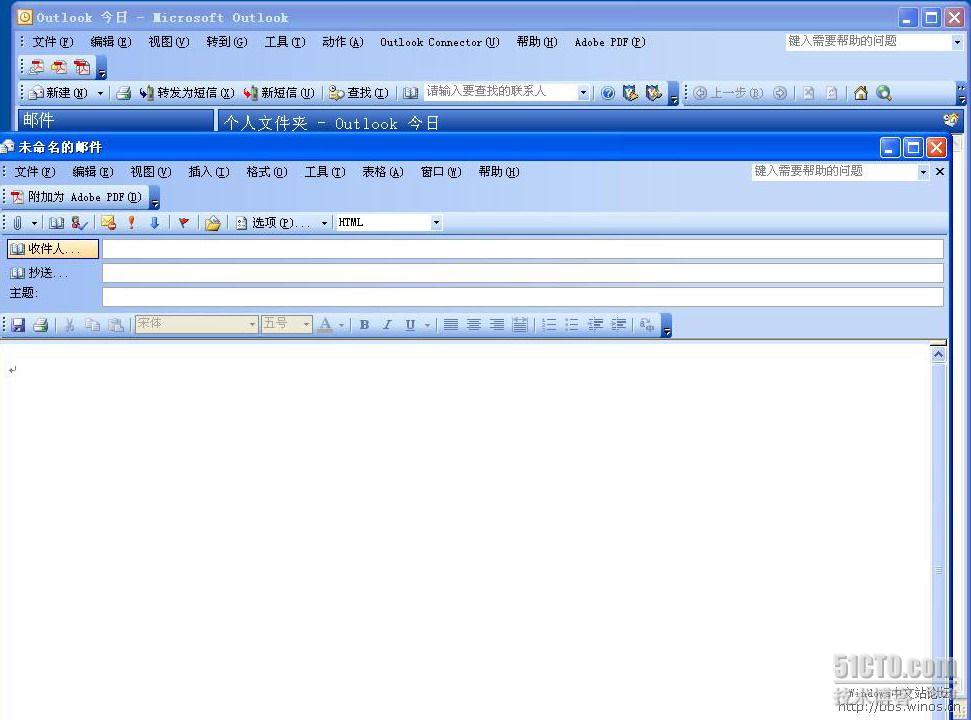Image resolution: width=971 pixels, height=720 pixels.
Task: Center align the text
Action: tap(474, 324)
